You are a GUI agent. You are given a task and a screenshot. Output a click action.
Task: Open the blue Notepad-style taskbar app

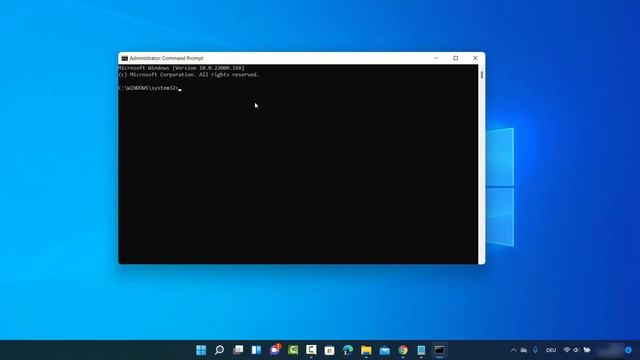(x=421, y=350)
